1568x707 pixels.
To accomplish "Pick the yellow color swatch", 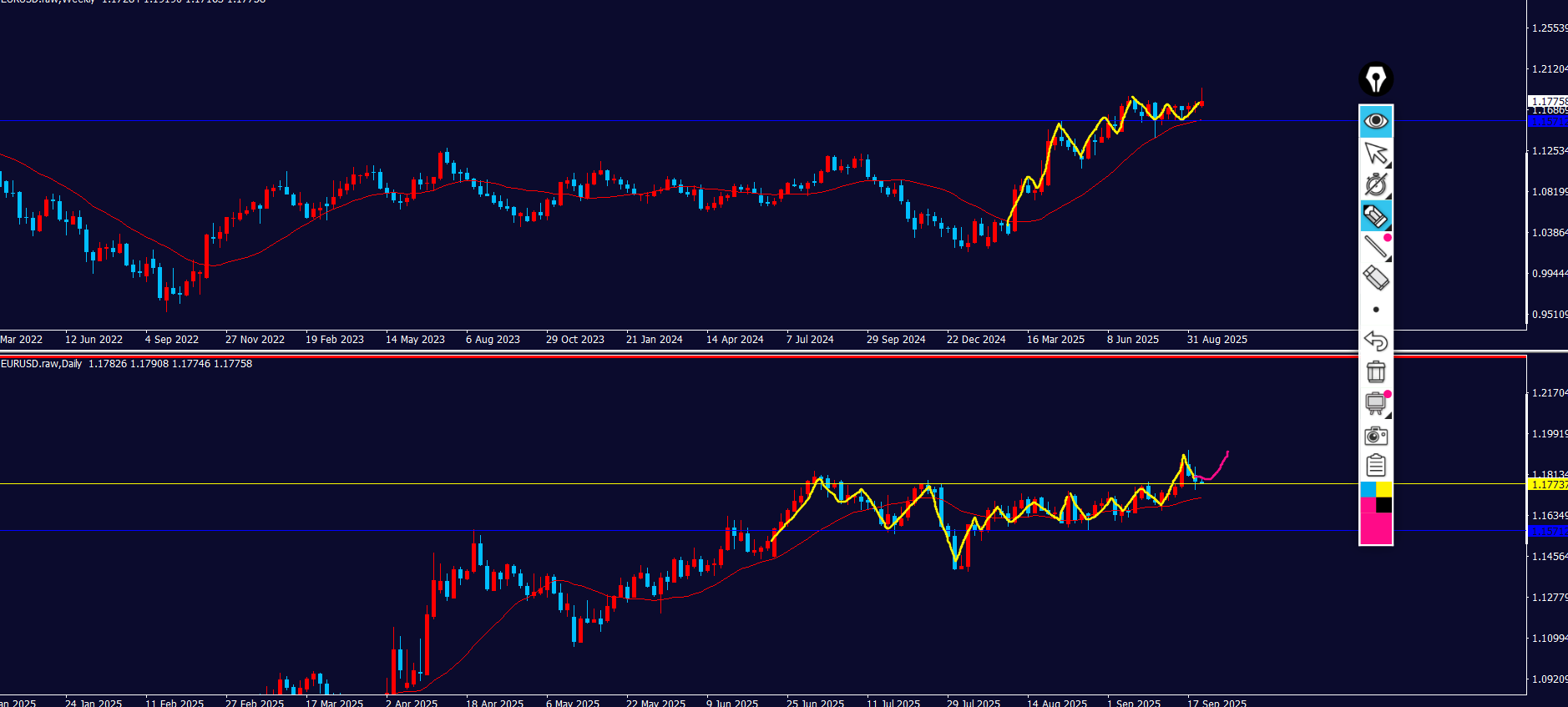I will click(x=1383, y=489).
